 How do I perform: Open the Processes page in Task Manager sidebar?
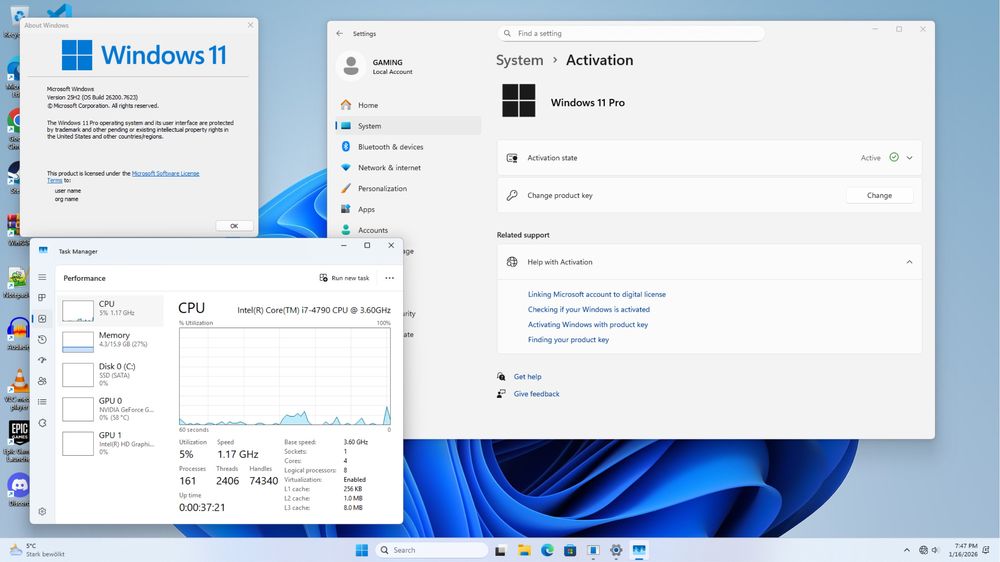(x=42, y=298)
